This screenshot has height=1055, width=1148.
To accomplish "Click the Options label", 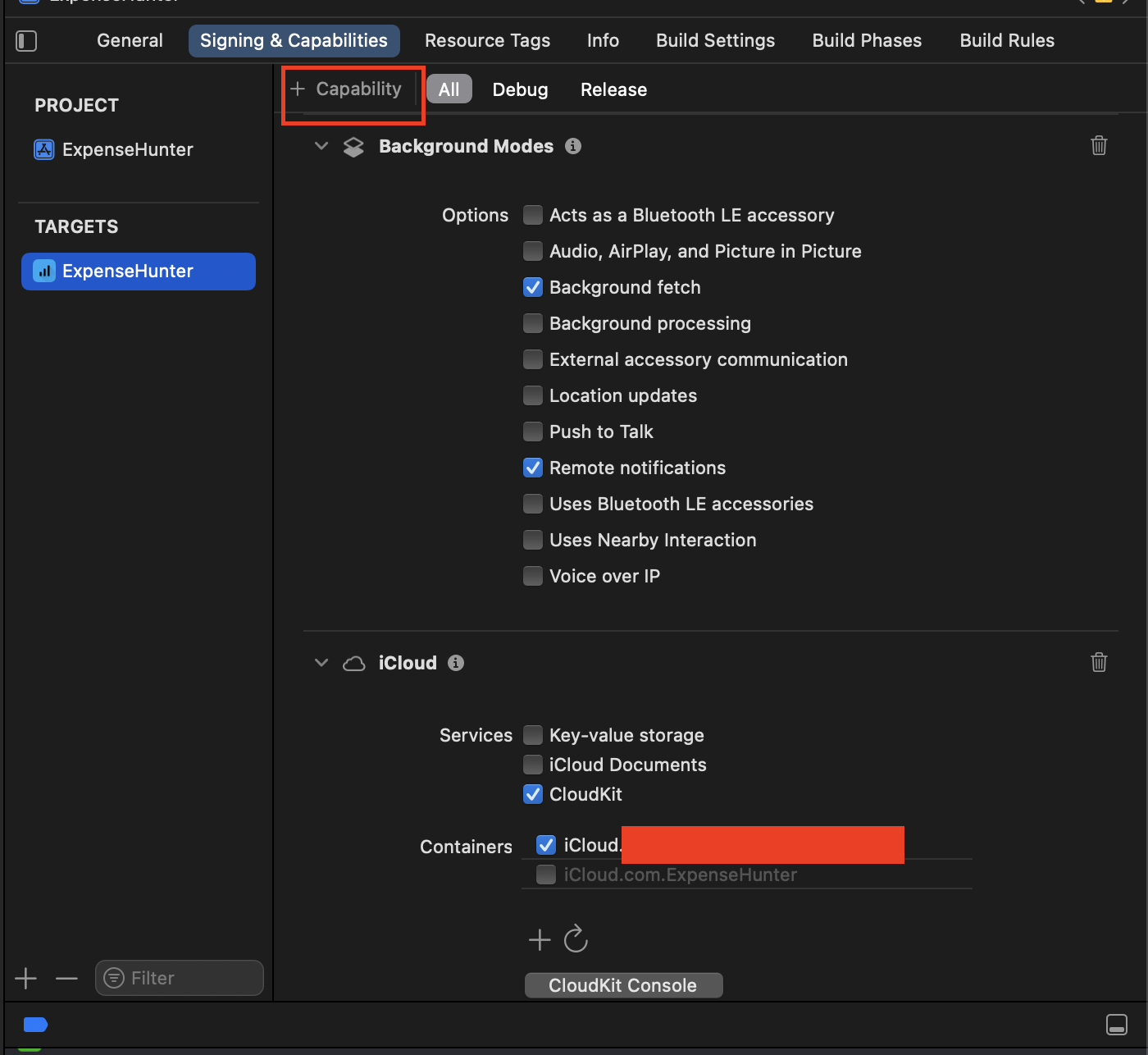I will (x=475, y=216).
